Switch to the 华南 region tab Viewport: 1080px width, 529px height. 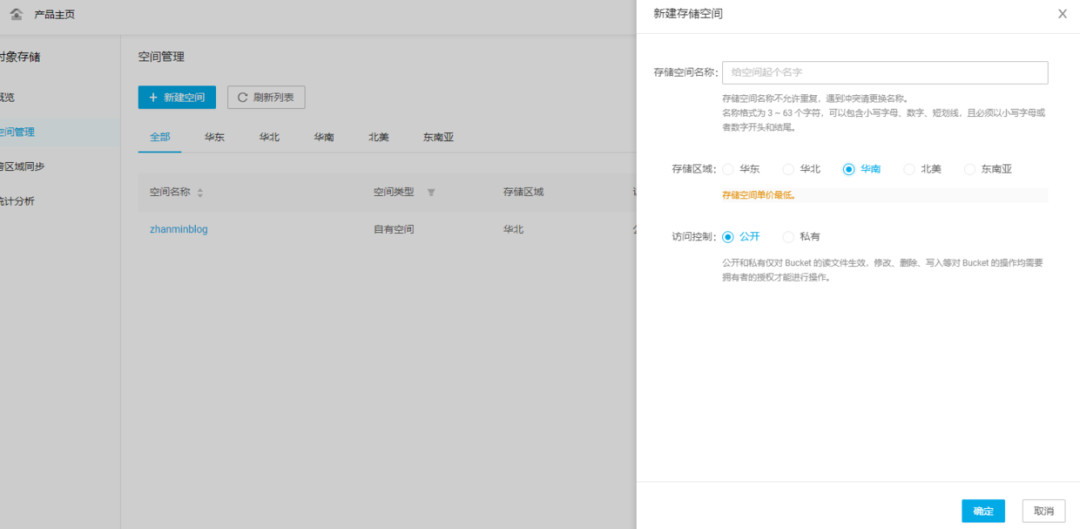[x=324, y=137]
